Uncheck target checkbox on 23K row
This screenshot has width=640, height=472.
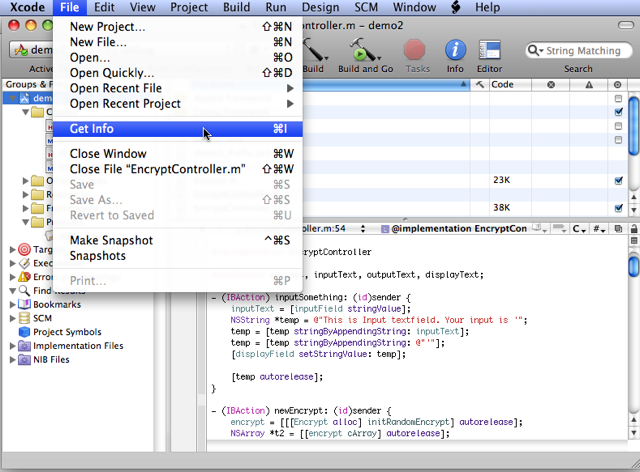618,180
